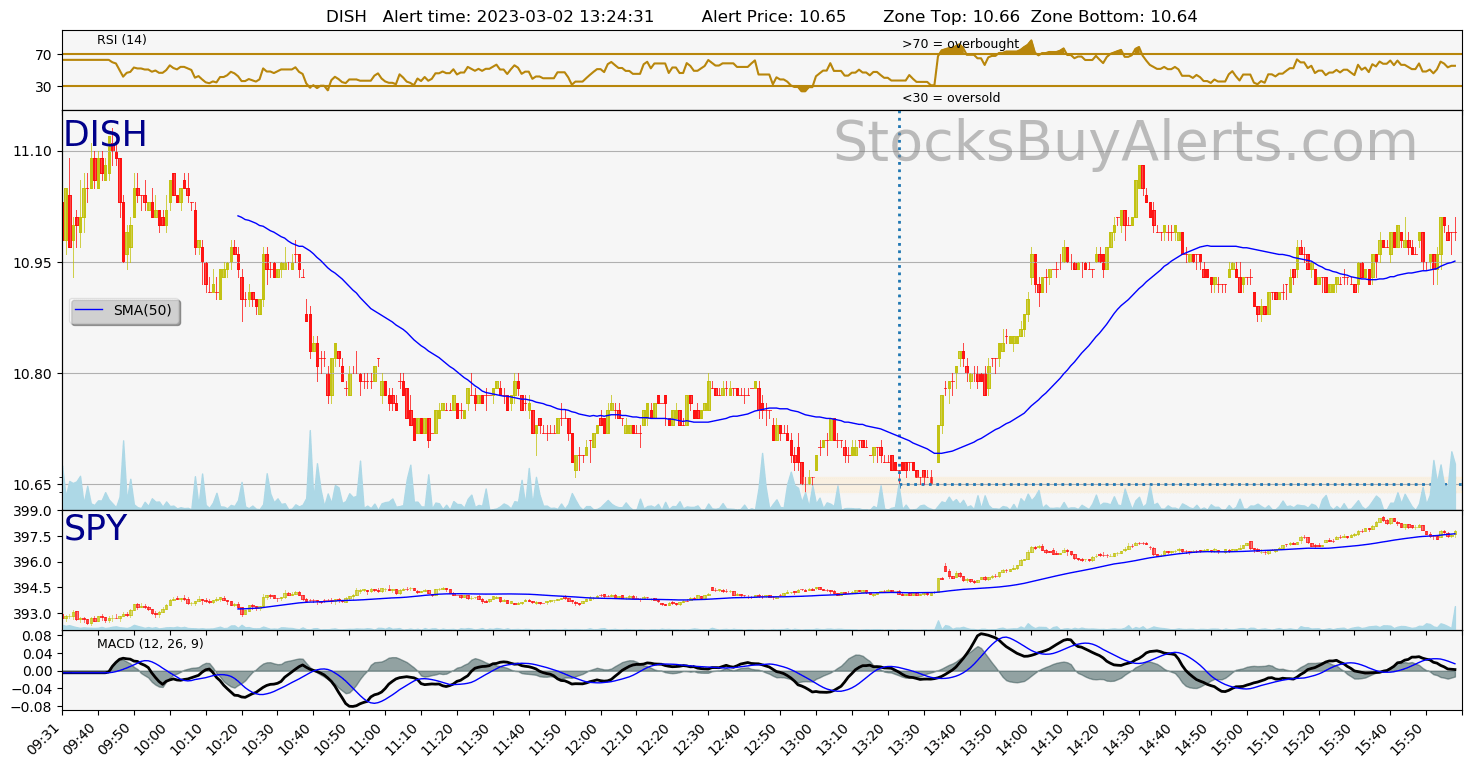Image resolution: width=1476 pixels, height=768 pixels.
Task: Click the RSI 70 axis label
Action: (x=43, y=54)
